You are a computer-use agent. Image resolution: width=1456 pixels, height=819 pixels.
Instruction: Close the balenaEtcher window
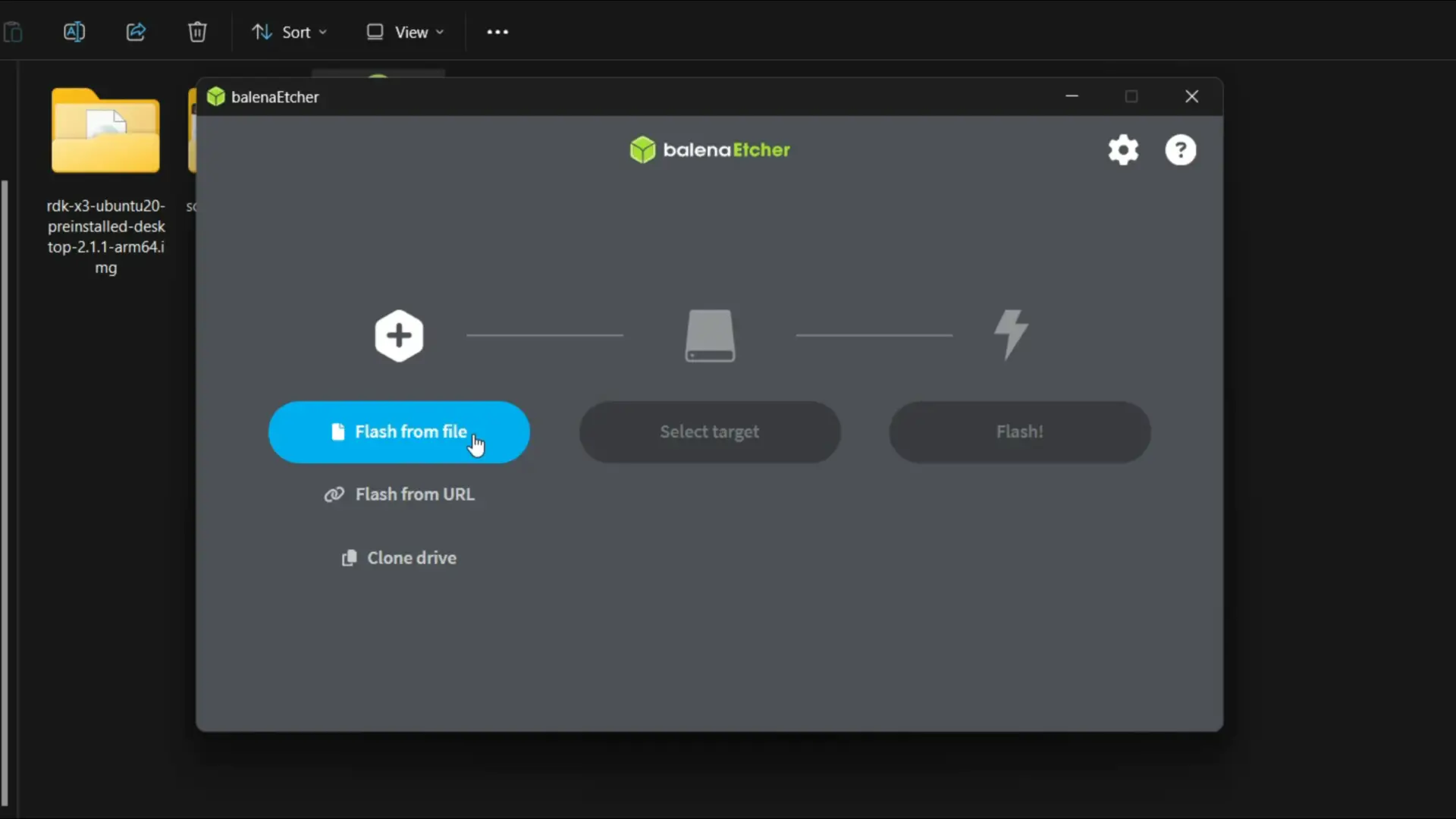[1191, 96]
